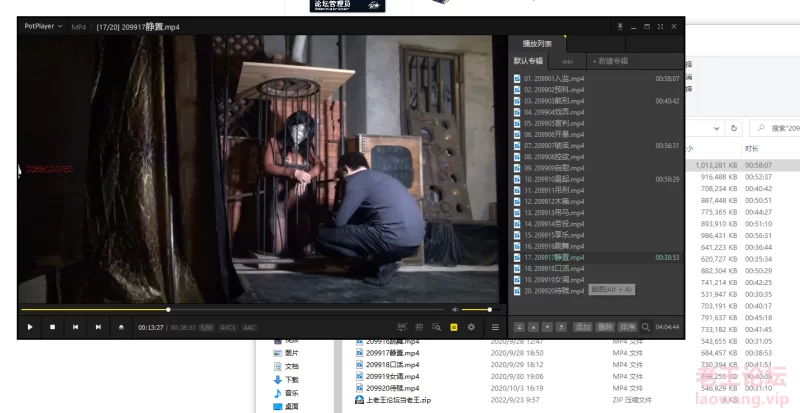This screenshot has width=800, height=413.
Task: Click the 删除 delete button in playlist
Action: pyautogui.click(x=605, y=327)
